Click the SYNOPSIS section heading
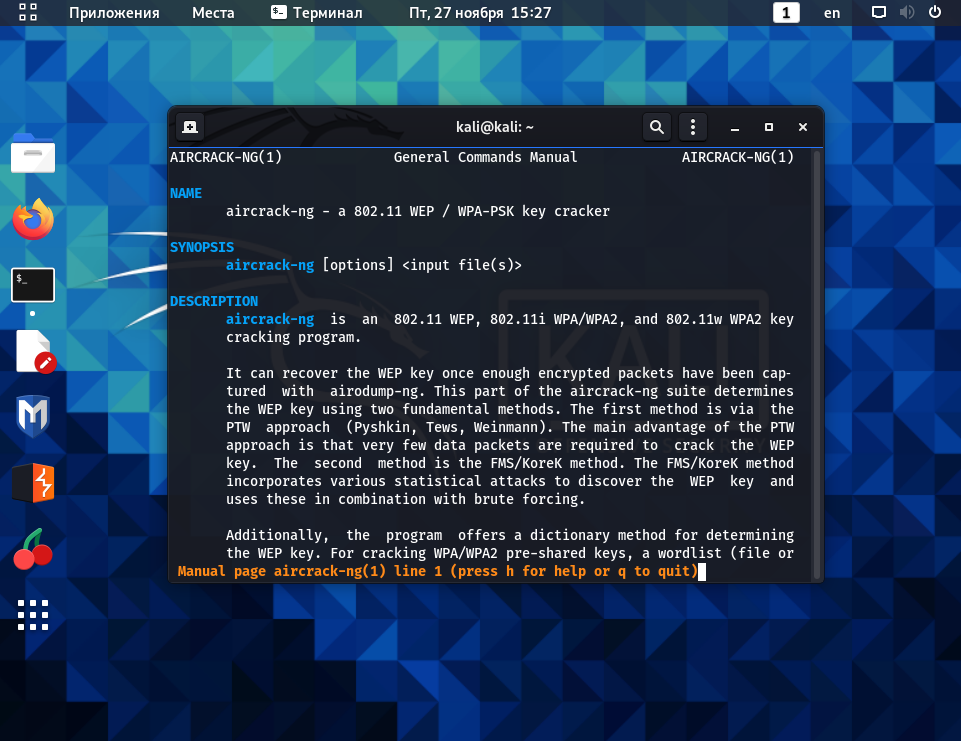 tap(202, 247)
